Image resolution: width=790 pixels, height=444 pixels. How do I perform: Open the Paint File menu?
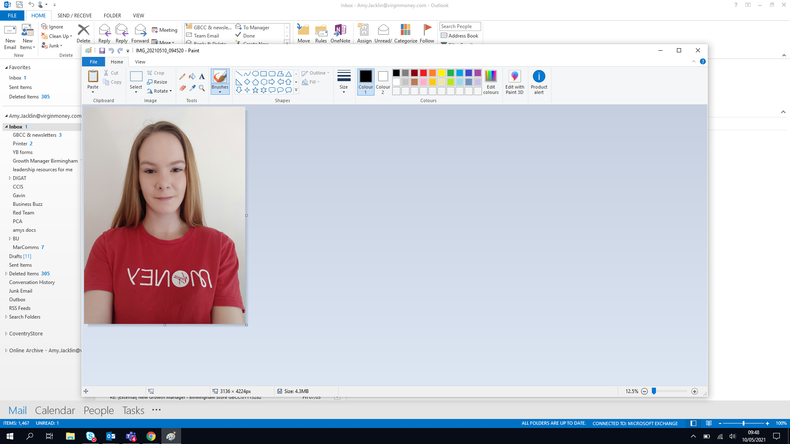pos(93,61)
